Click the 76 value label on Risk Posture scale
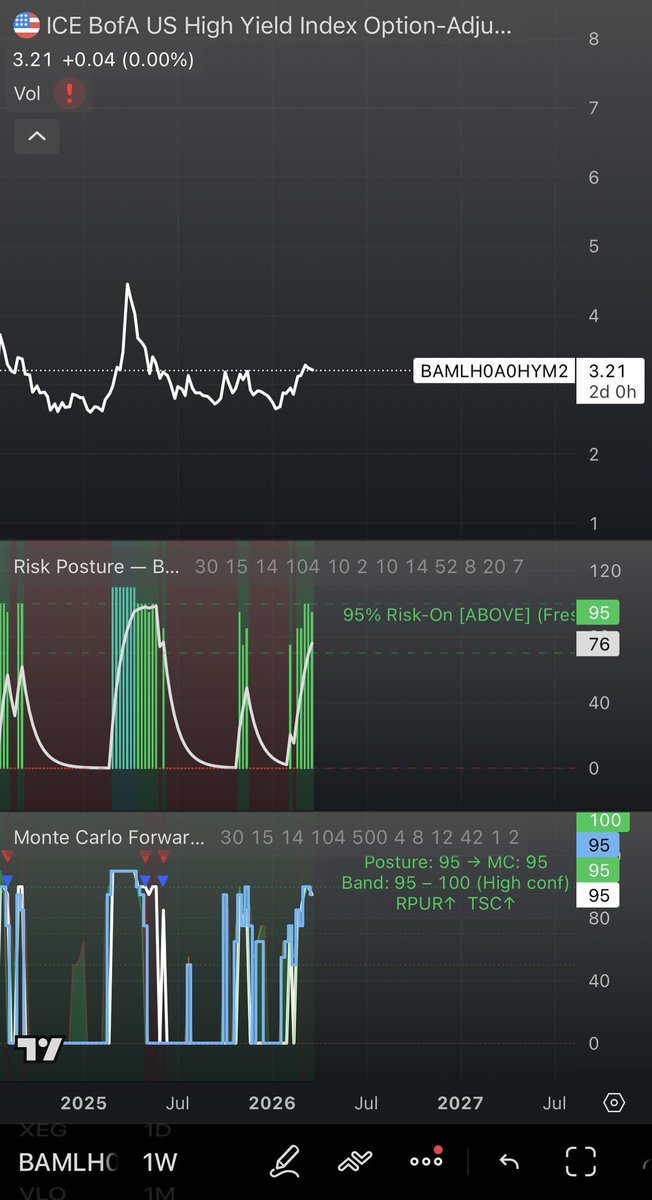This screenshot has height=1200, width=652. (598, 644)
